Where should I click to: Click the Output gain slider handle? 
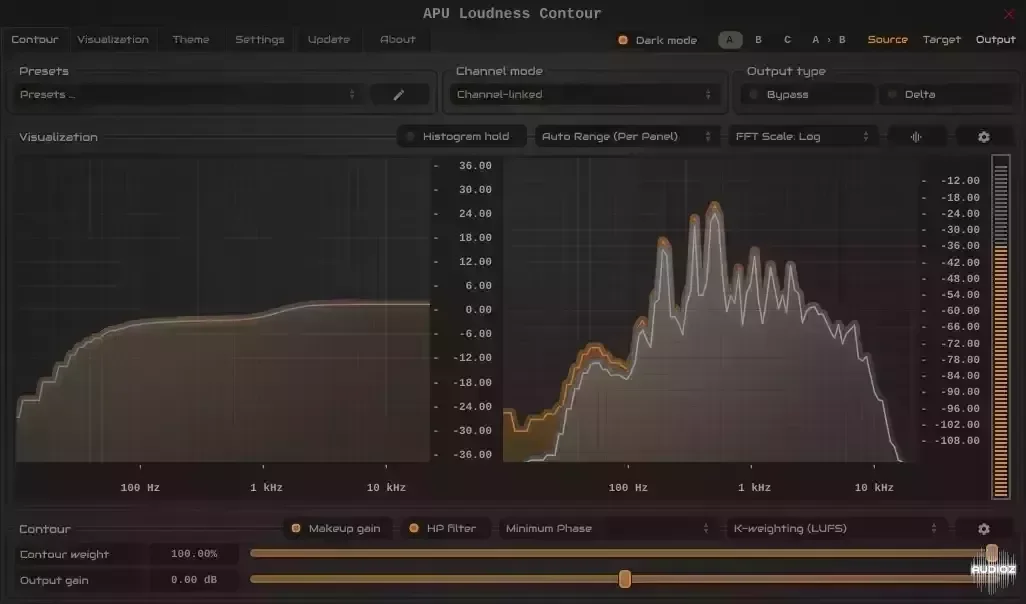(x=625, y=578)
